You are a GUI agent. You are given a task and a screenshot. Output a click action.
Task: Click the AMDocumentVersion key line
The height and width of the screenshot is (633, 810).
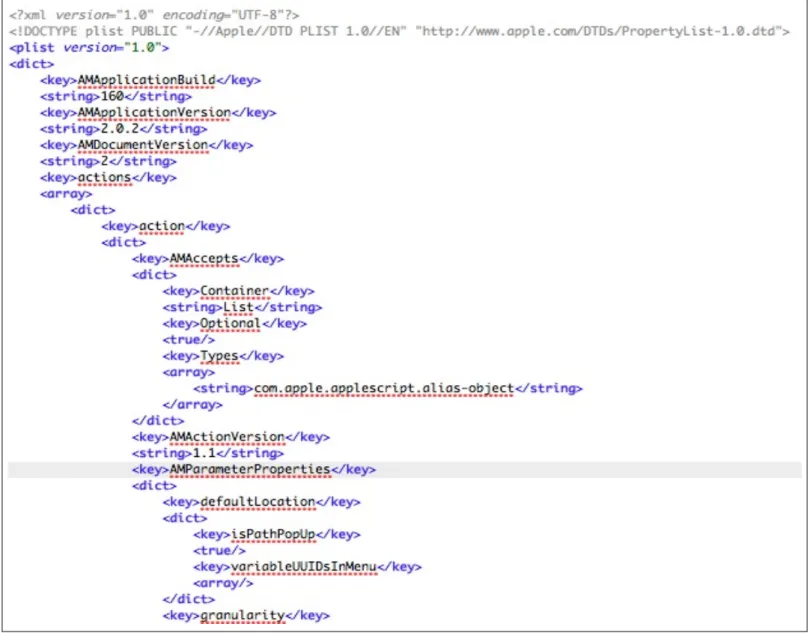(147, 145)
